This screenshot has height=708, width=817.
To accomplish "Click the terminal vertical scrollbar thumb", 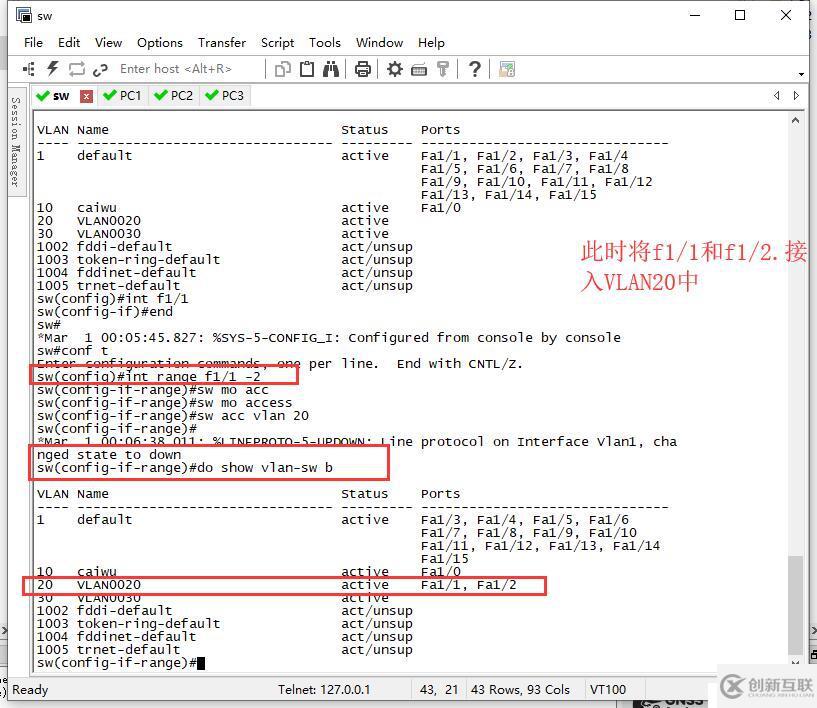I will pyautogui.click(x=795, y=604).
